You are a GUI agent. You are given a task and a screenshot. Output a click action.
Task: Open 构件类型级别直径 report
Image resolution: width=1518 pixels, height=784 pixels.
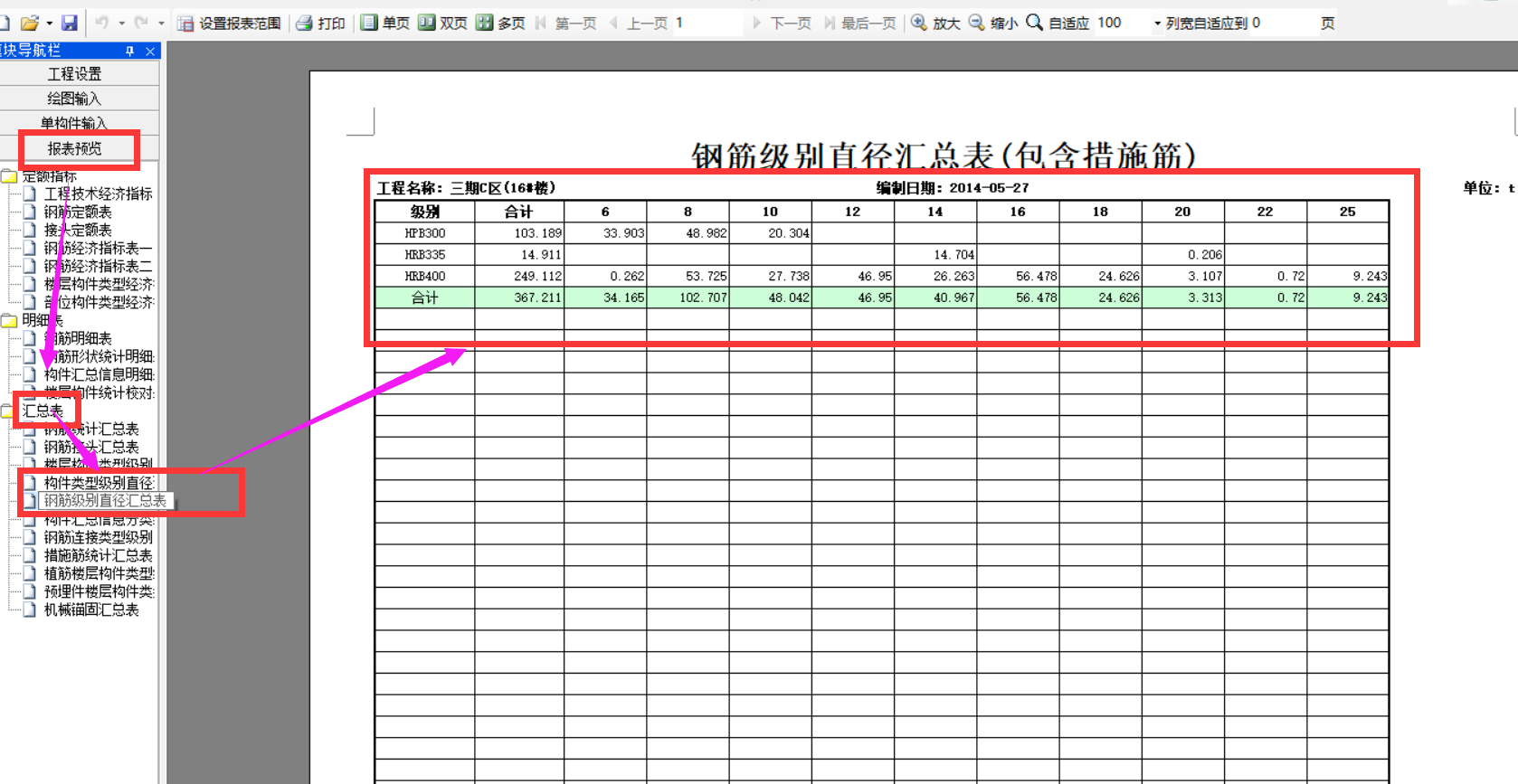[x=99, y=483]
